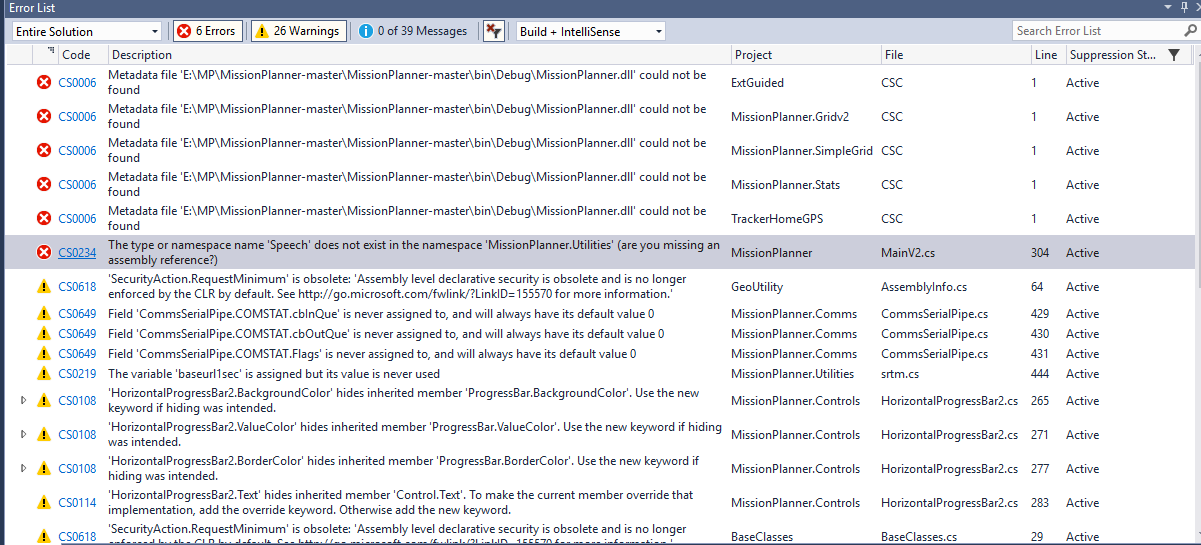Open the CS0234 error code link
The height and width of the screenshot is (545, 1201).
tap(77, 253)
